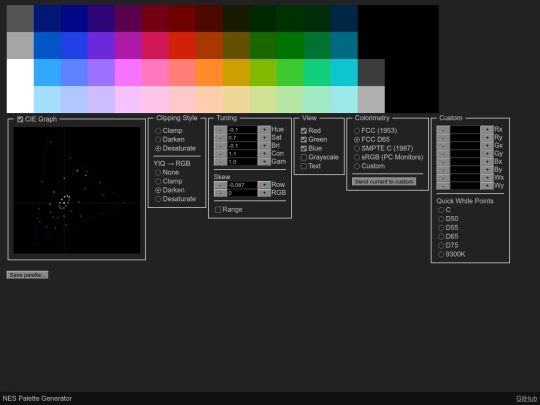
Task: Decrease the Sat tuning value
Action: point(220,137)
